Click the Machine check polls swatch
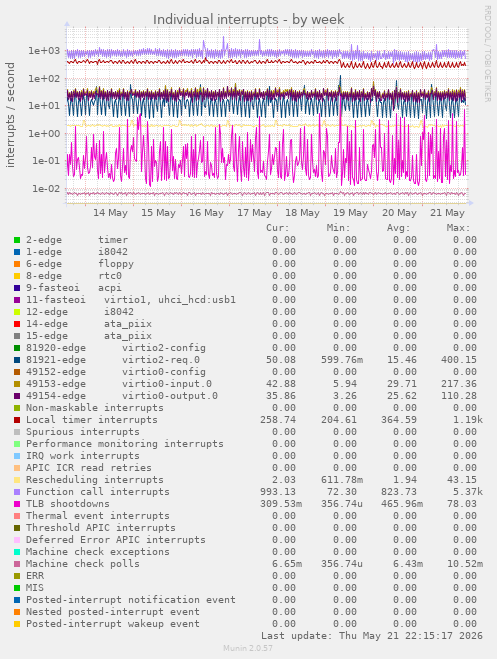 tap(17, 564)
